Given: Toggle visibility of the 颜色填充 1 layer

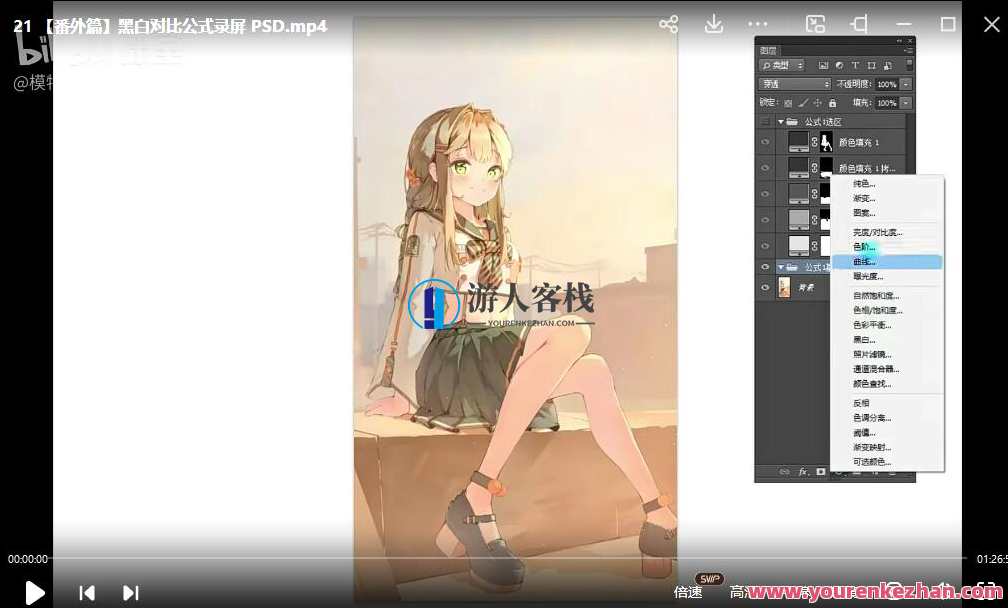Looking at the screenshot, I should tap(766, 141).
